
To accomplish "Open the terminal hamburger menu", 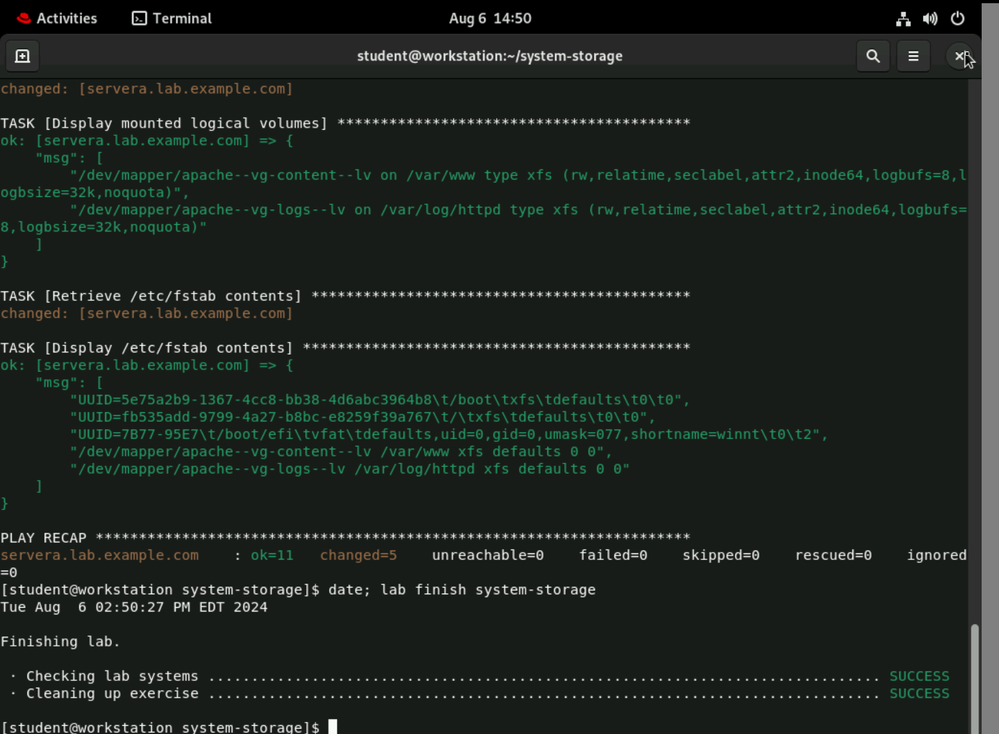I will (x=913, y=56).
